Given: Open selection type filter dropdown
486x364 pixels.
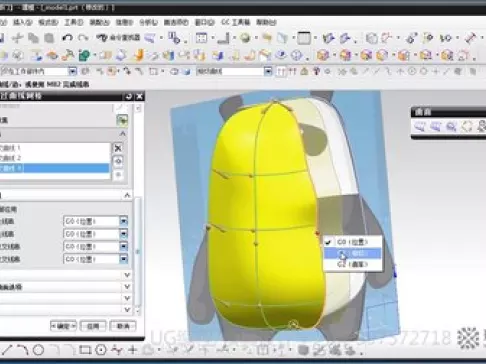Looking at the screenshot, I should tap(72, 71).
